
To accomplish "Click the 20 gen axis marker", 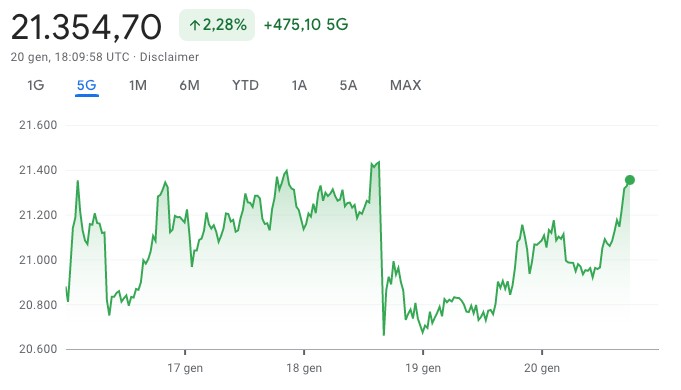I will click(x=542, y=368).
